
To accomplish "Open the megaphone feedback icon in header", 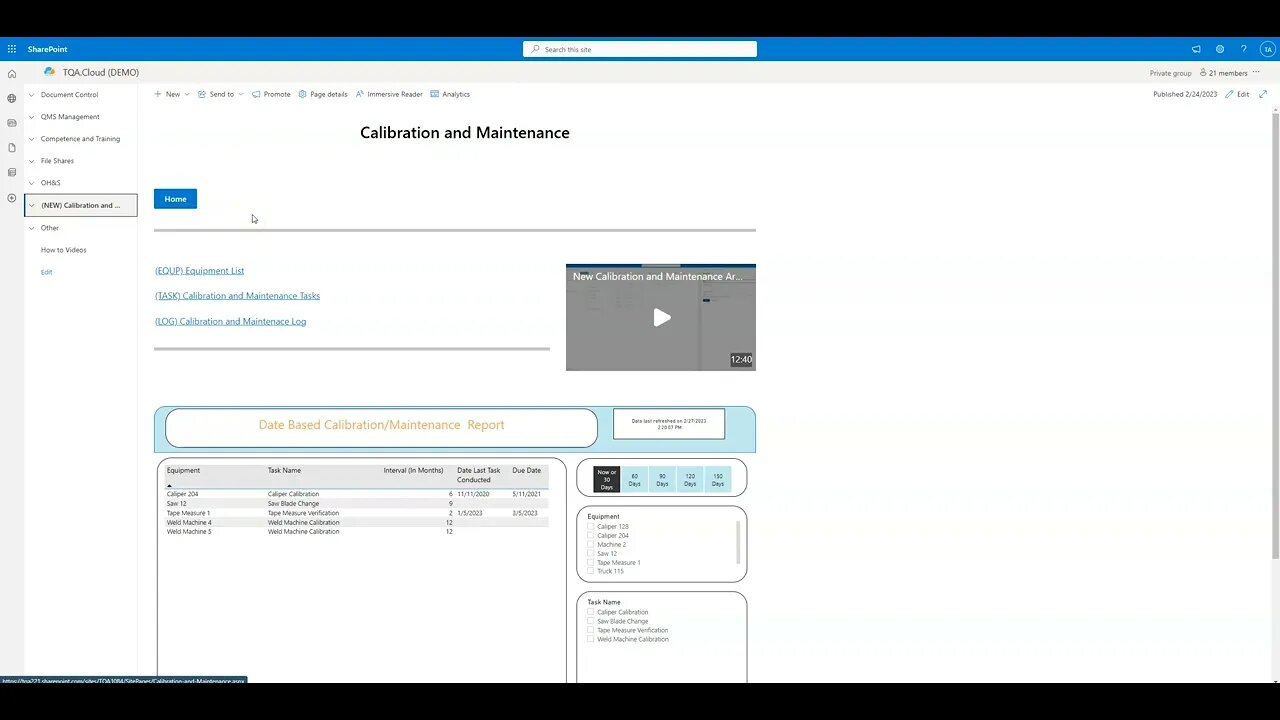I will click(x=1196, y=49).
